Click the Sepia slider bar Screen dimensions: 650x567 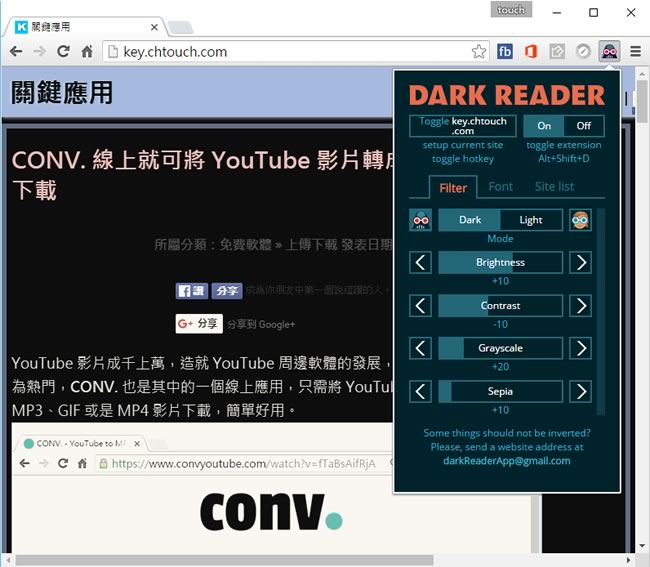(x=500, y=391)
